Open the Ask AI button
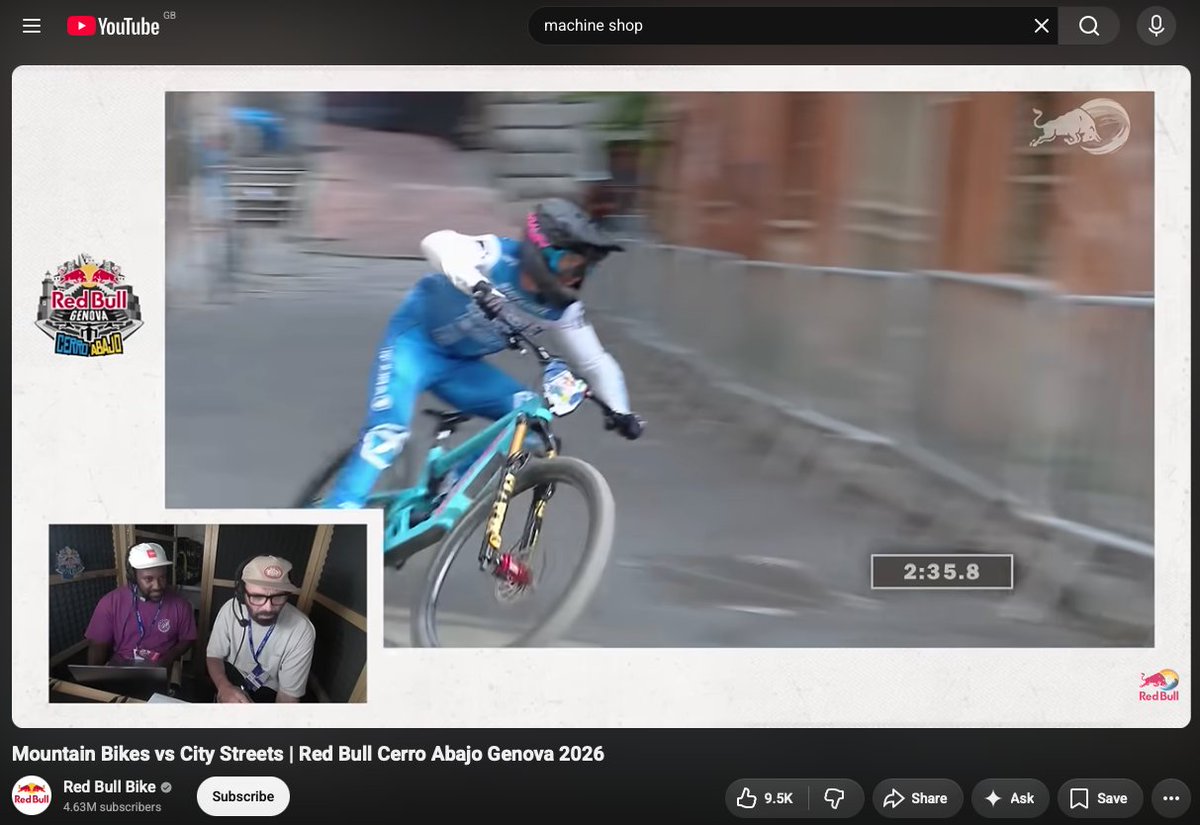Screen dimensions: 1200x825 coord(1010,798)
